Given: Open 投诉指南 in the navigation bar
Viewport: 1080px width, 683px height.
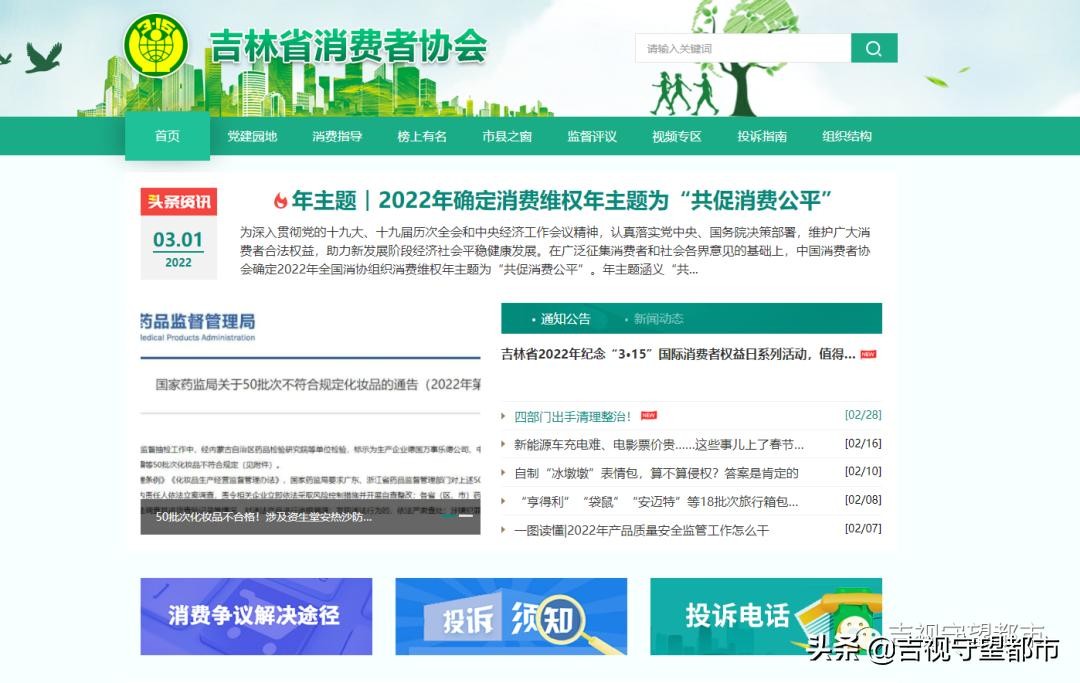Looking at the screenshot, I should pos(762,137).
